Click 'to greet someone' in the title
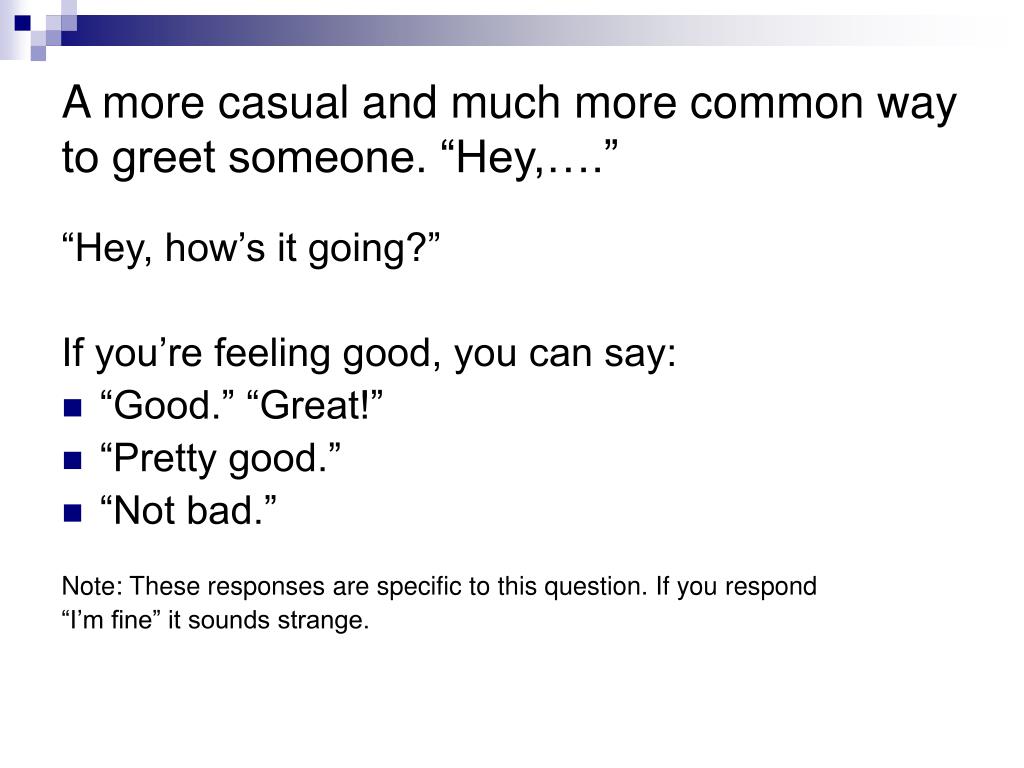This screenshot has width=1024, height=768. (244, 158)
